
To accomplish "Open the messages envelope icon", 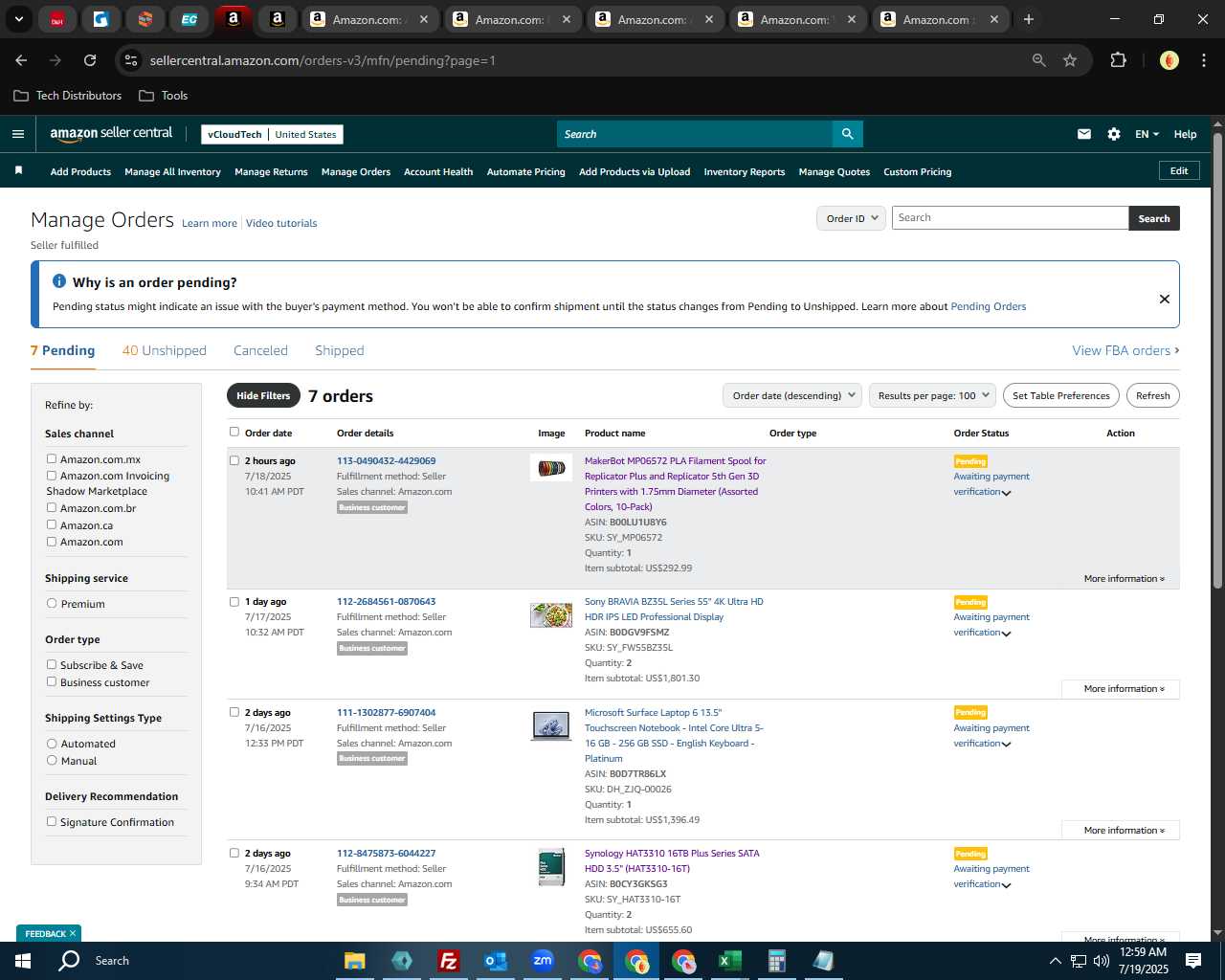I will pyautogui.click(x=1084, y=134).
